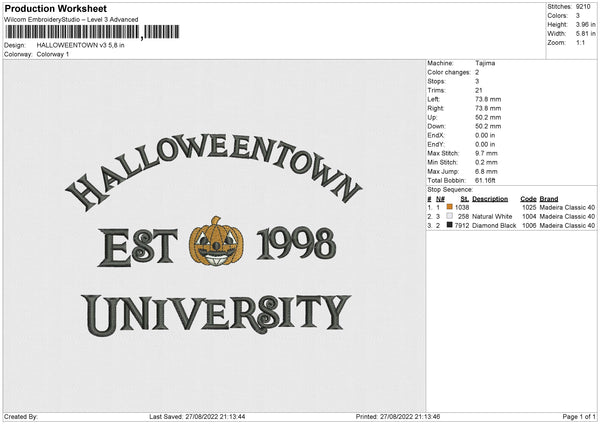
Task: Click the Trims value 21
Action: (479, 90)
